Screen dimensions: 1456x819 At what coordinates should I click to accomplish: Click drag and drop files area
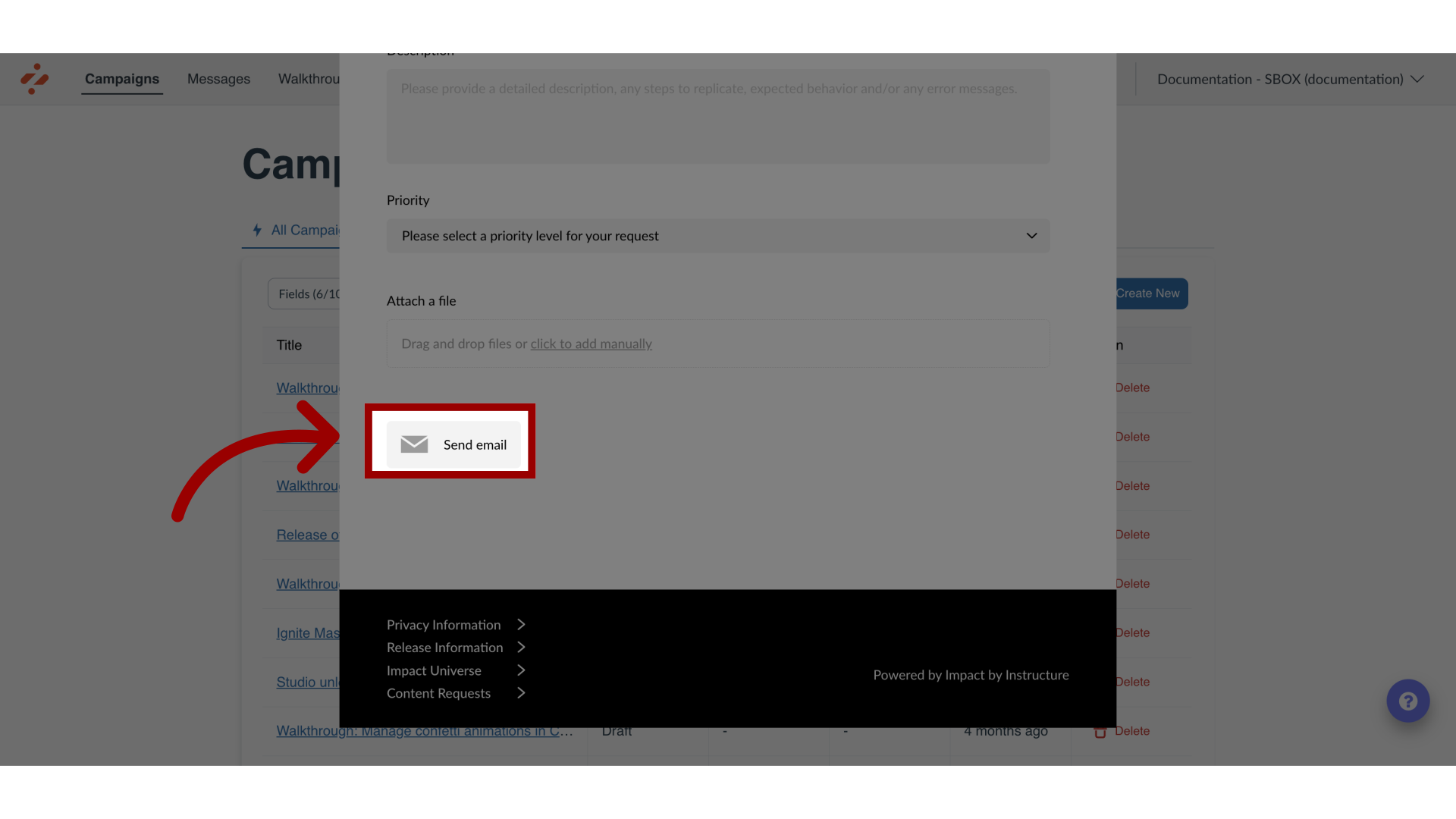pos(717,343)
